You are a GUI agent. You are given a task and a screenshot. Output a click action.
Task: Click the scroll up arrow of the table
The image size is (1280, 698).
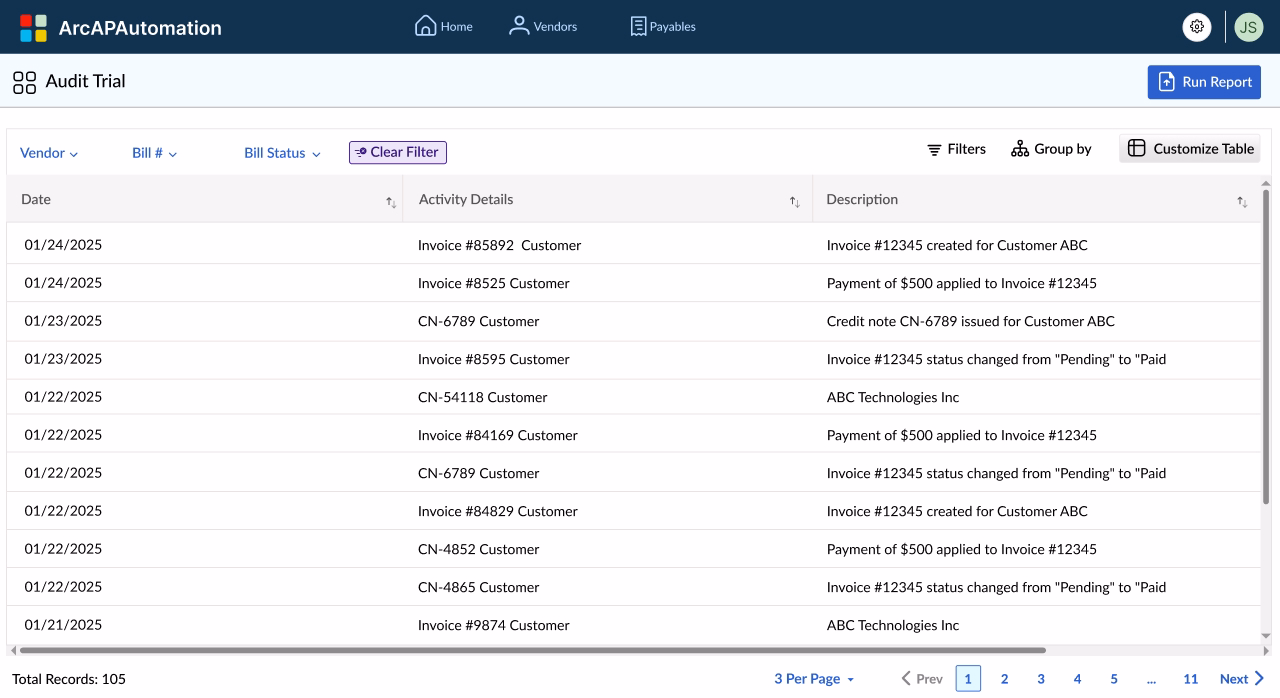tap(1266, 184)
